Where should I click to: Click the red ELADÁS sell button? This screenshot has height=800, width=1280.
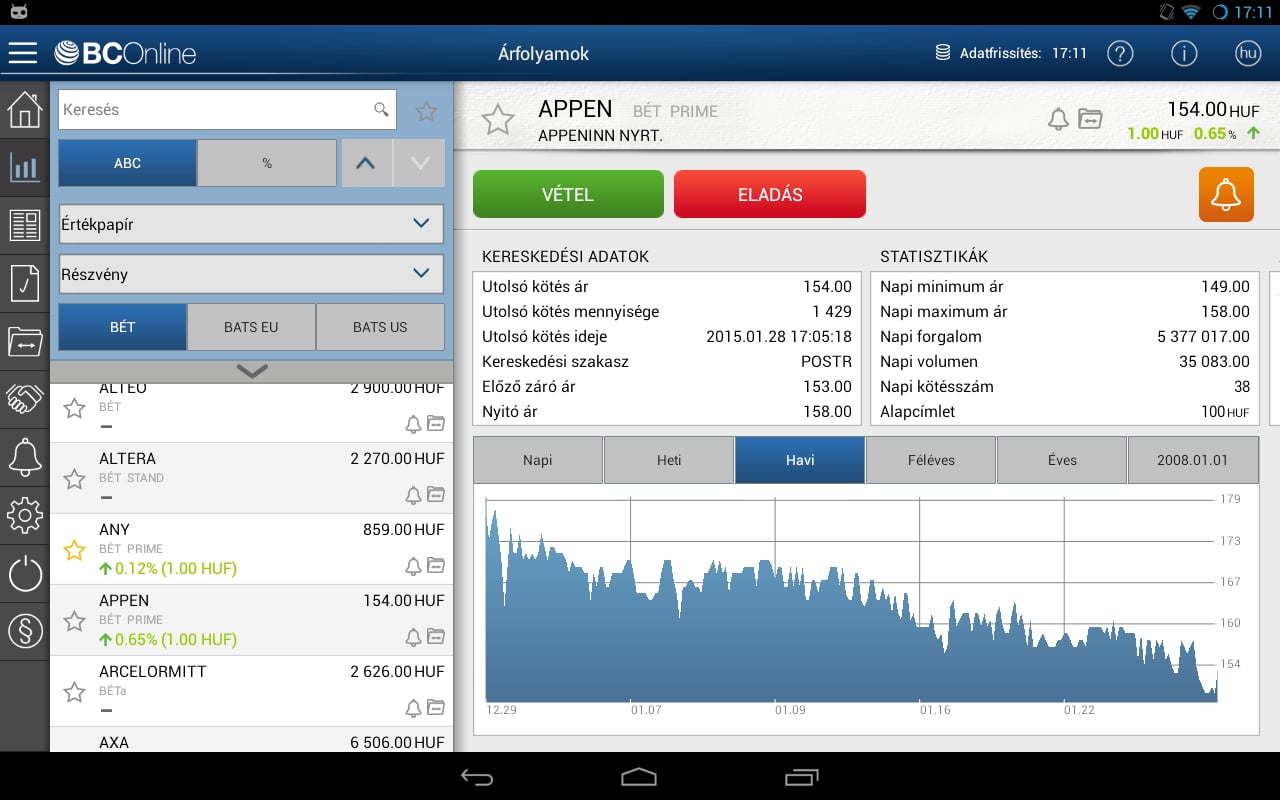pyautogui.click(x=770, y=194)
